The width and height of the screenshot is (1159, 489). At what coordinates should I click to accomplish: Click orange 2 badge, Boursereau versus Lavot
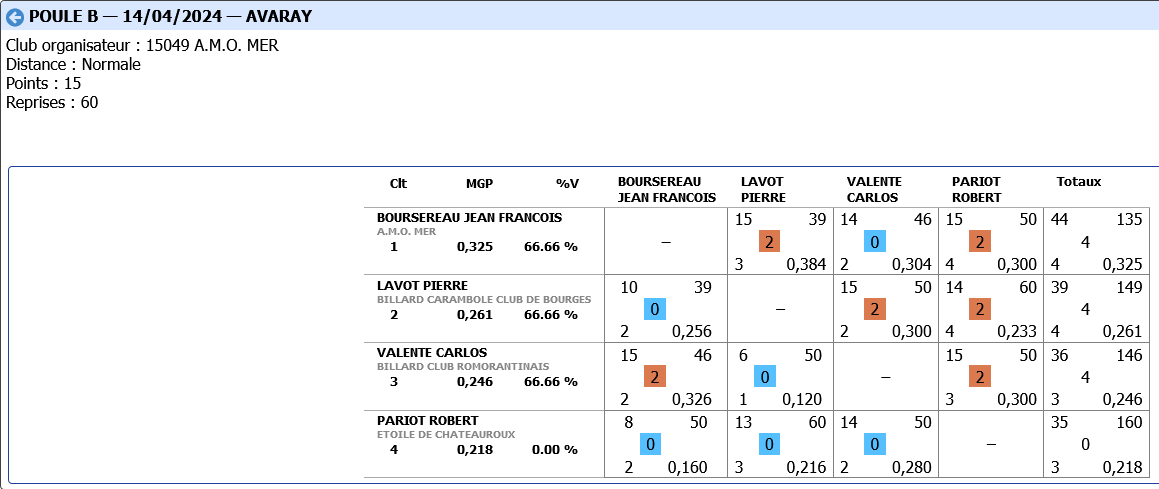tap(769, 242)
